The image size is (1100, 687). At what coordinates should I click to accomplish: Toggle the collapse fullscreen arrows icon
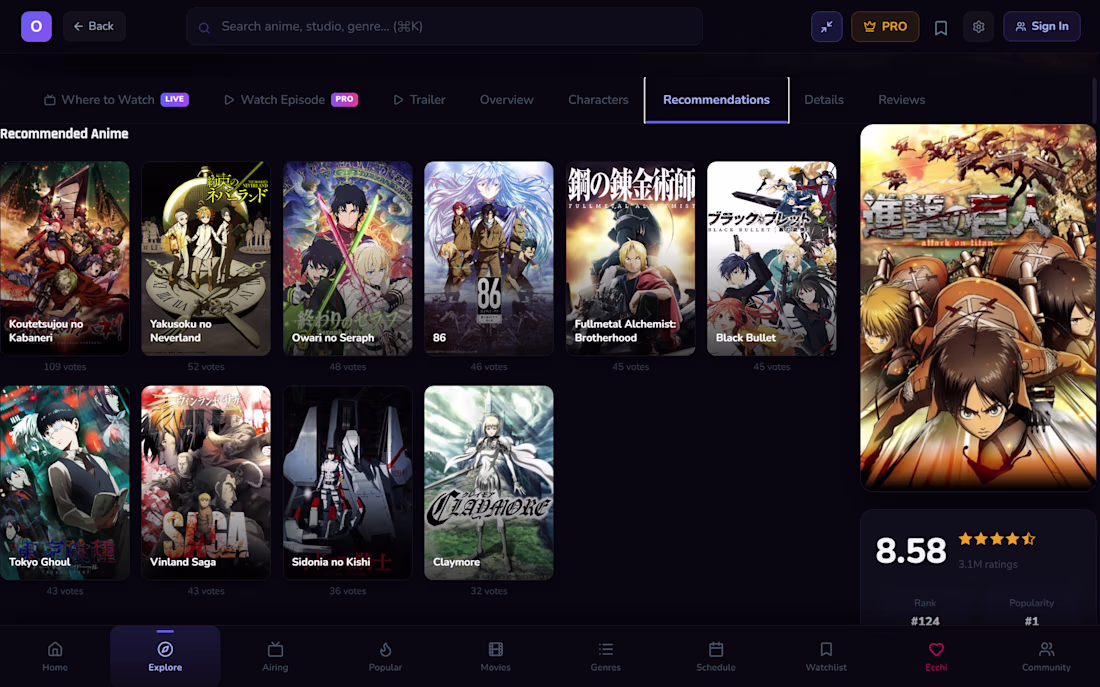[826, 27]
